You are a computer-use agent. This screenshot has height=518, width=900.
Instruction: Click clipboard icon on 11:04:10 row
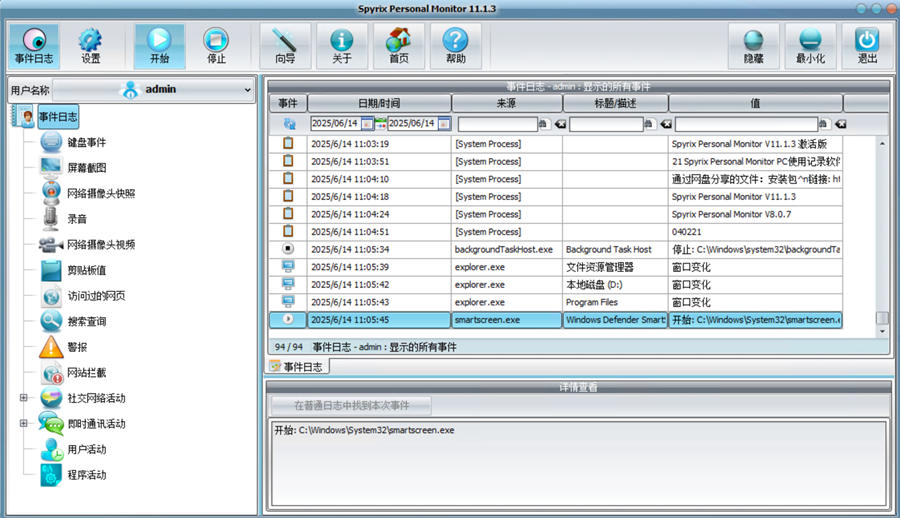tap(288, 179)
